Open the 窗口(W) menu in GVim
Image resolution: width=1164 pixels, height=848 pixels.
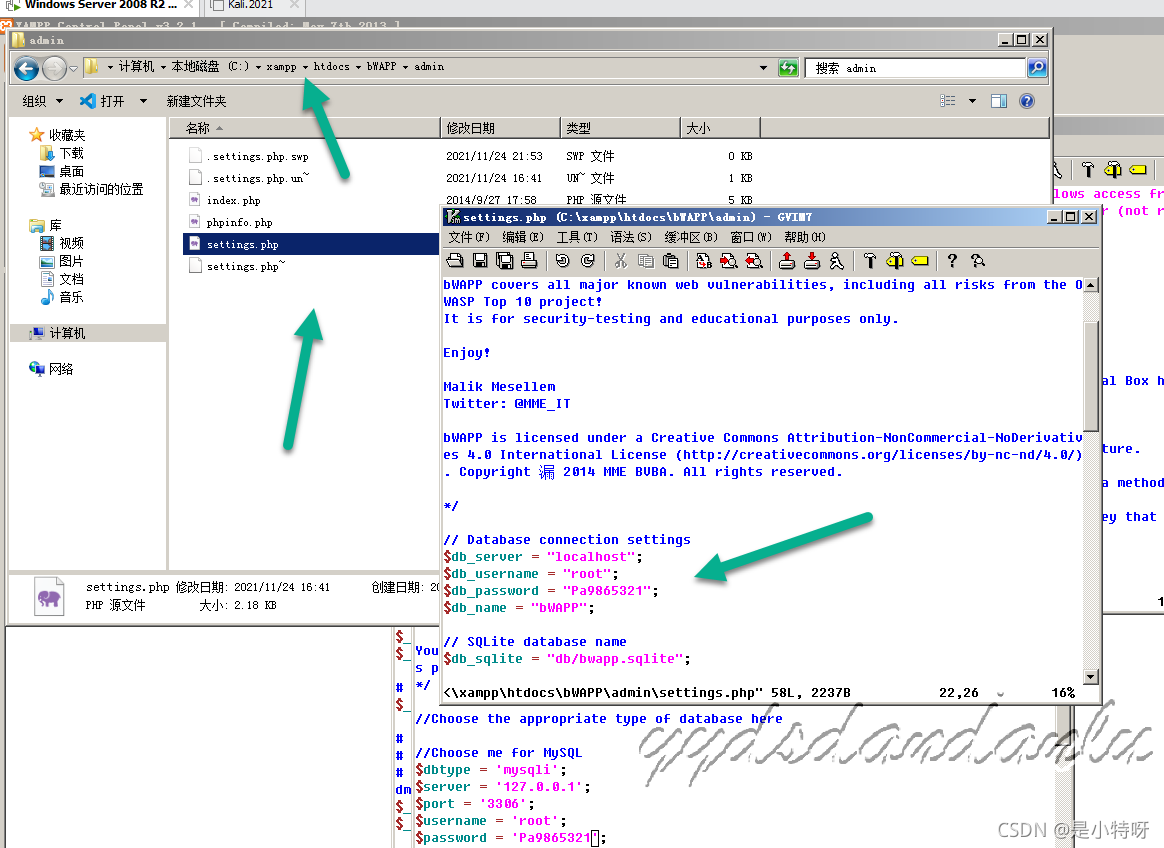(x=751, y=237)
